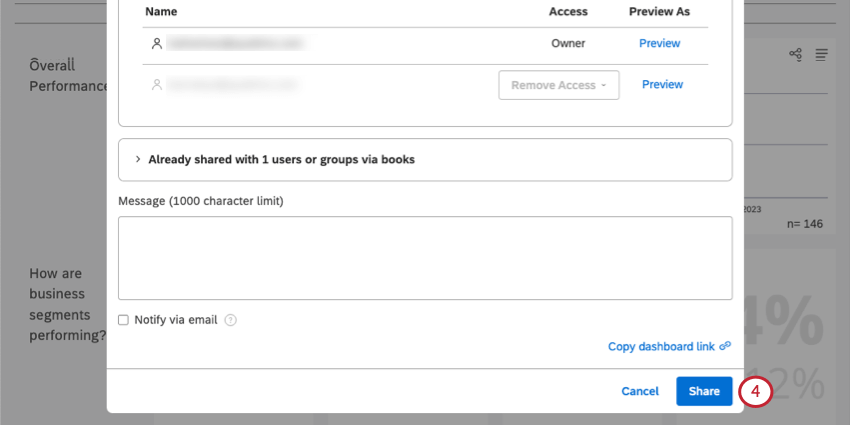This screenshot has height=425, width=850.
Task: Click the chain-link icon after Copy dashboard link
Action: point(725,347)
